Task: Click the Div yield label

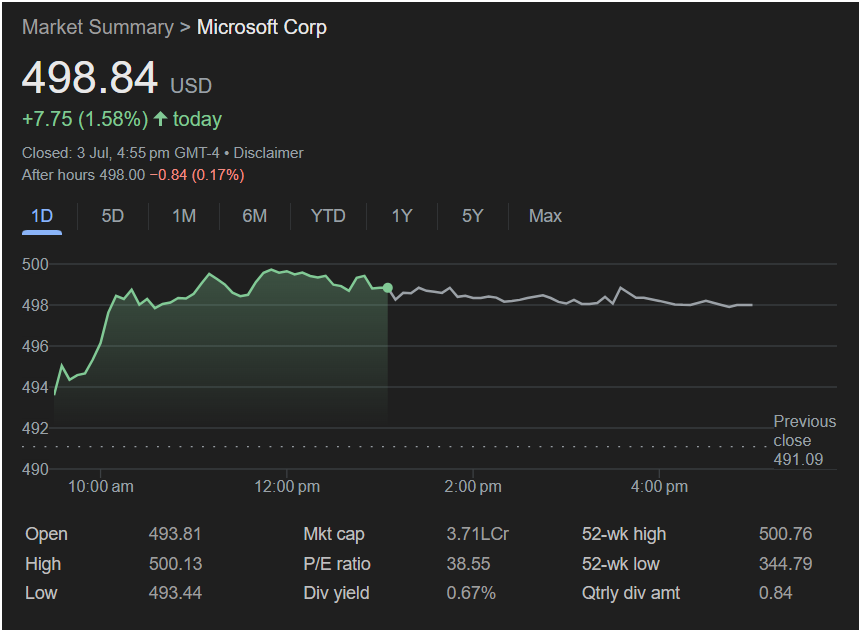Action: pos(337,593)
